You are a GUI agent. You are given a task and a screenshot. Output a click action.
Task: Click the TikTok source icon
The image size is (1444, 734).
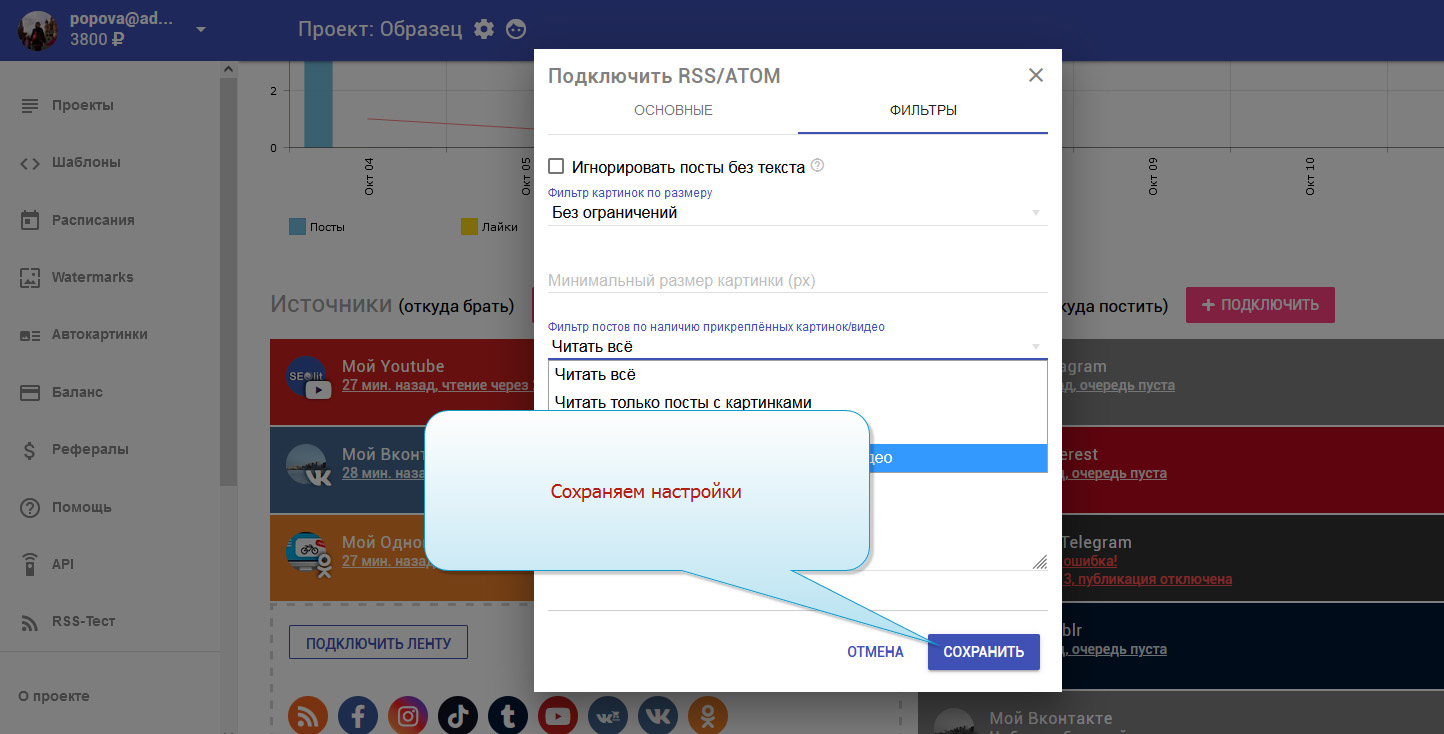point(458,716)
